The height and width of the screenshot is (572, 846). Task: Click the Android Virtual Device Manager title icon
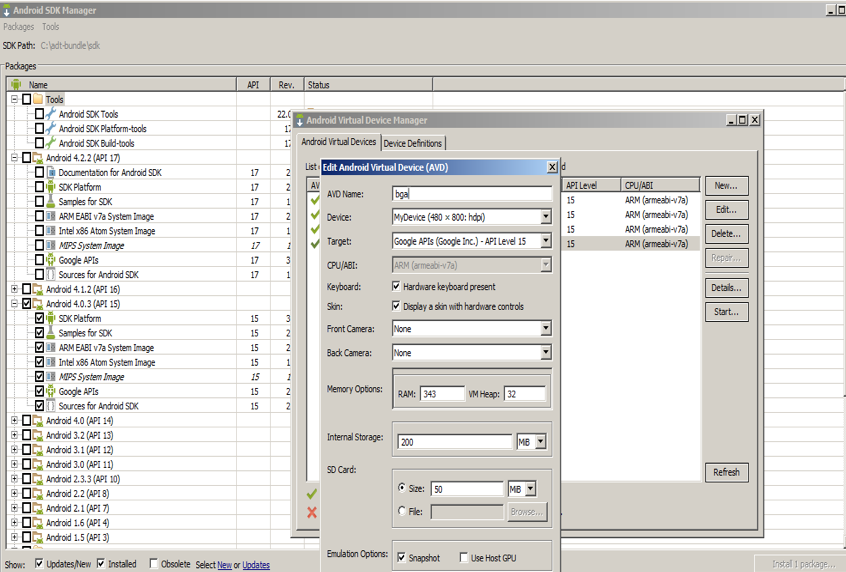(x=300, y=120)
